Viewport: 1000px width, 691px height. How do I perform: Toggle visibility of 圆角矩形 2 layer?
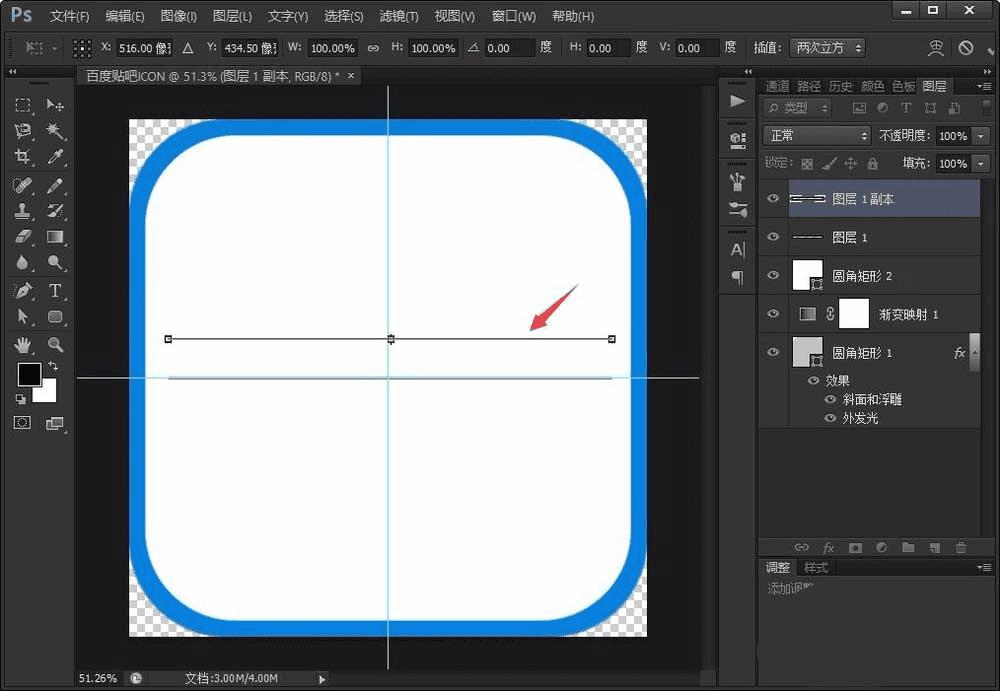click(x=772, y=275)
